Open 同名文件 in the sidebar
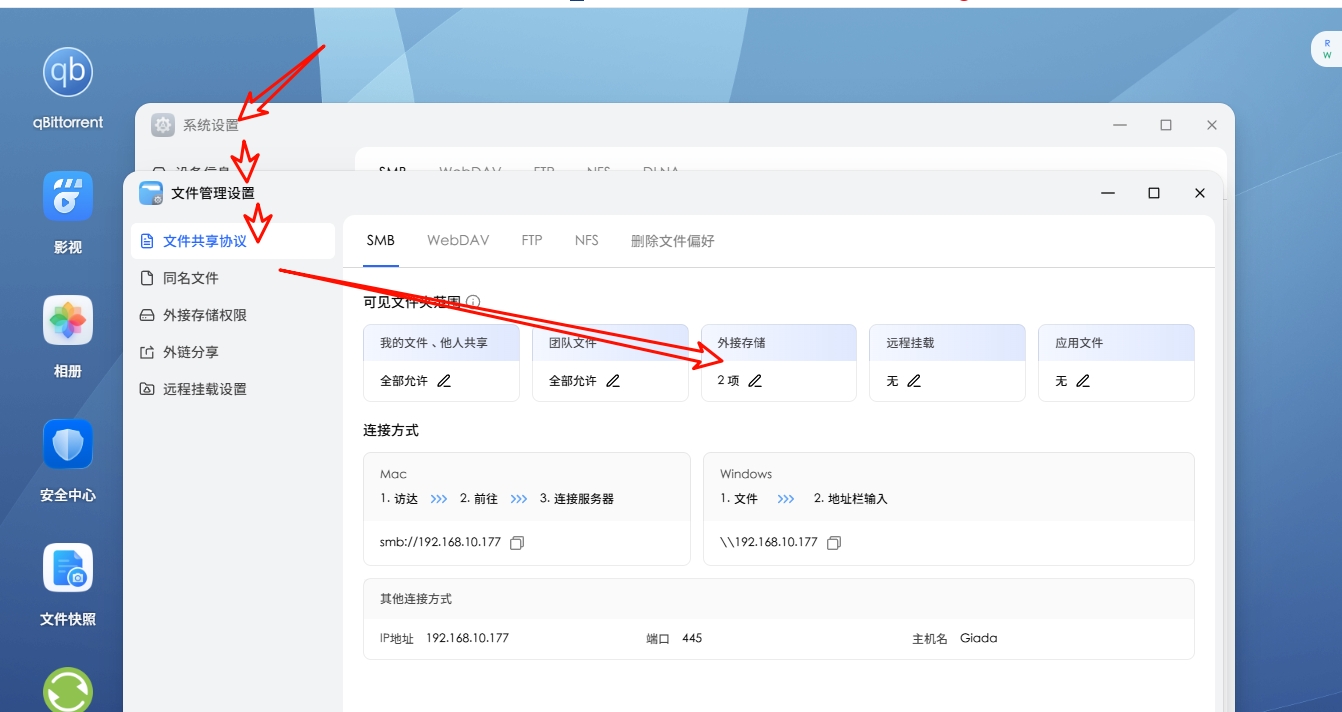The width and height of the screenshot is (1342, 712). [x=233, y=278]
